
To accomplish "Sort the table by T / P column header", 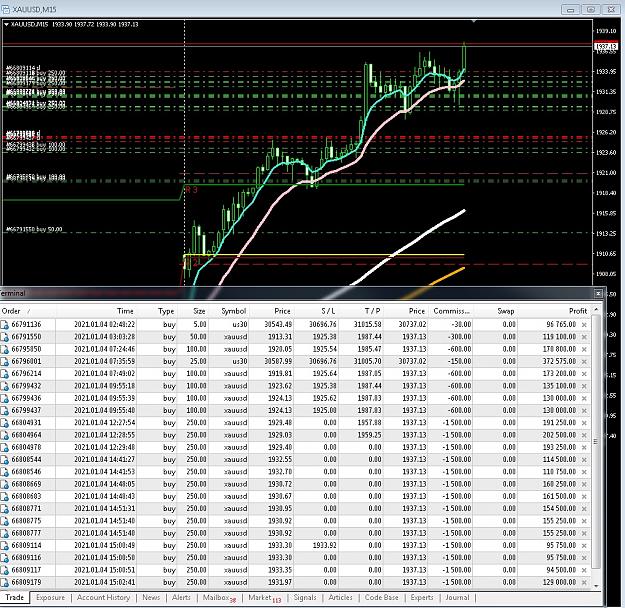I will pos(372,311).
